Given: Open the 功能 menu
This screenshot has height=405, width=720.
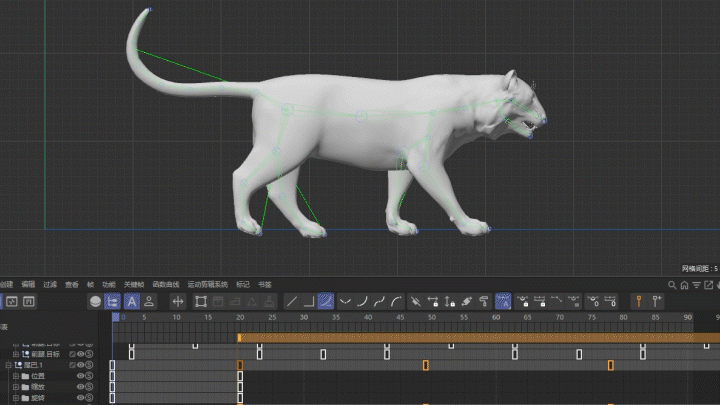Looking at the screenshot, I should click(109, 285).
